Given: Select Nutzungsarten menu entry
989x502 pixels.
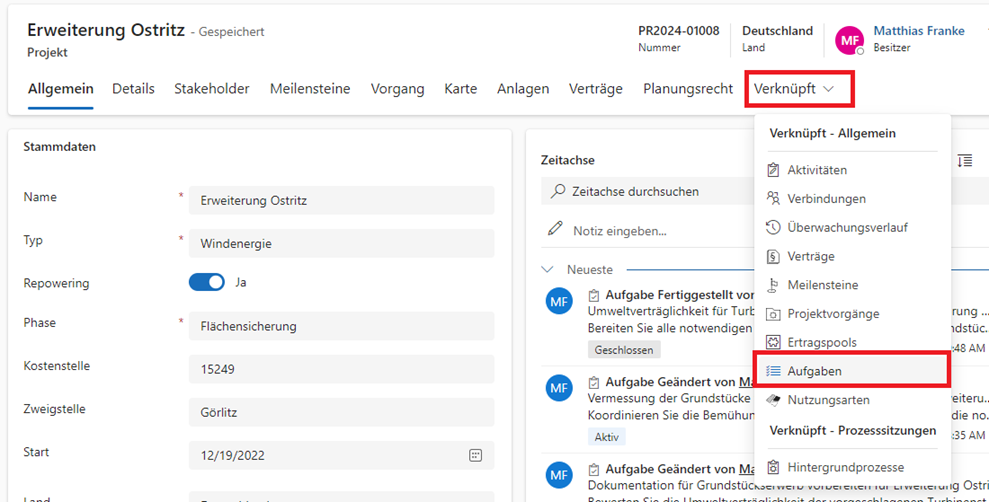Looking at the screenshot, I should (828, 400).
